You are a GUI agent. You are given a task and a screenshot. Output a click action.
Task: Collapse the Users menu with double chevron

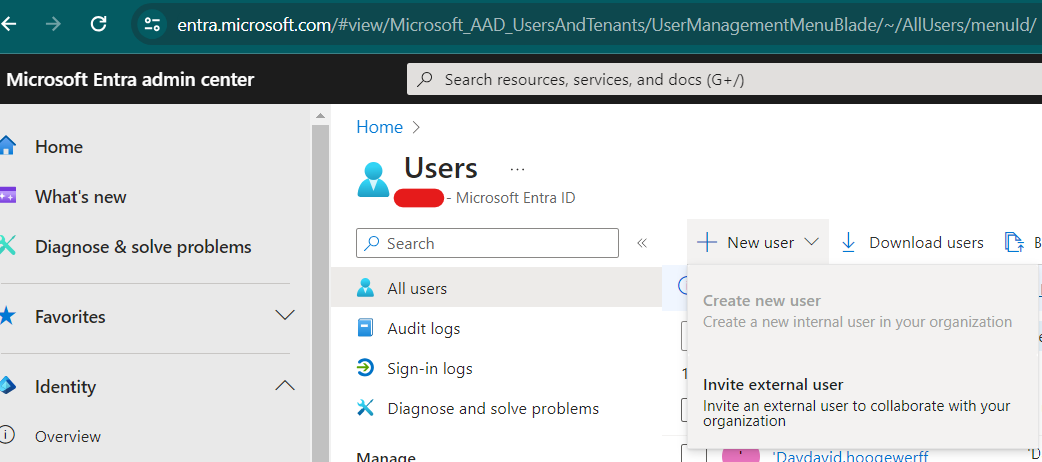point(642,243)
